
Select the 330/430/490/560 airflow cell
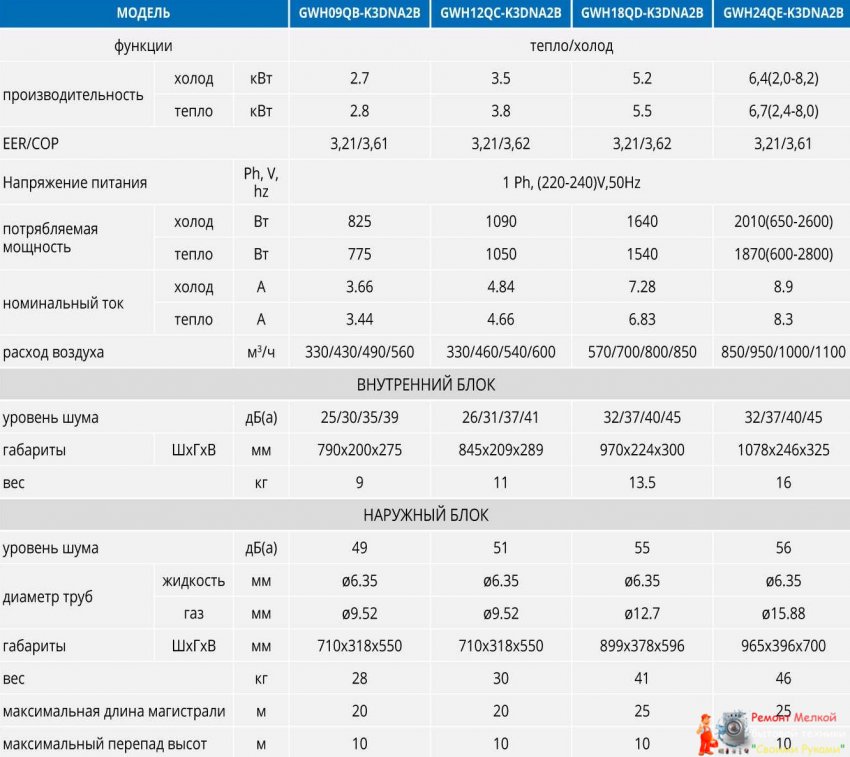click(x=359, y=353)
